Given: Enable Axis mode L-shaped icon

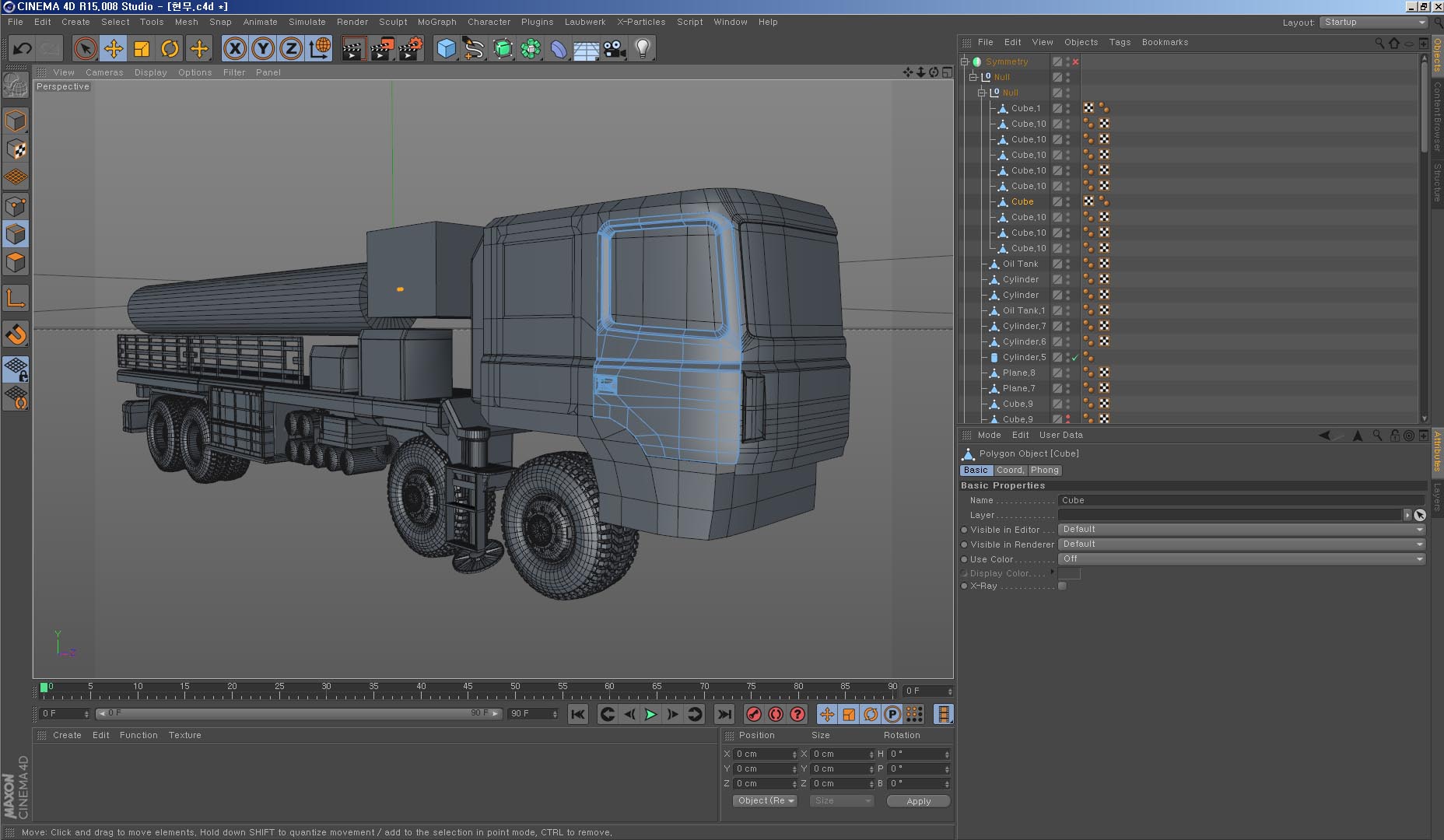Looking at the screenshot, I should [16, 299].
